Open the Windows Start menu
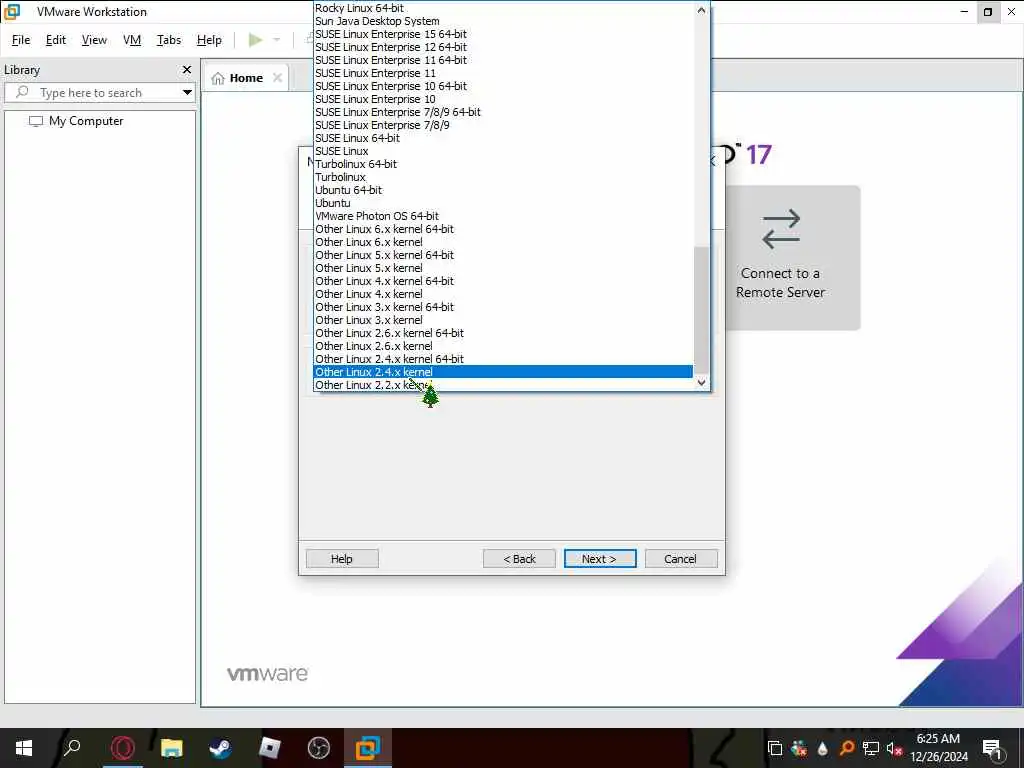1024x768 pixels. coord(24,748)
